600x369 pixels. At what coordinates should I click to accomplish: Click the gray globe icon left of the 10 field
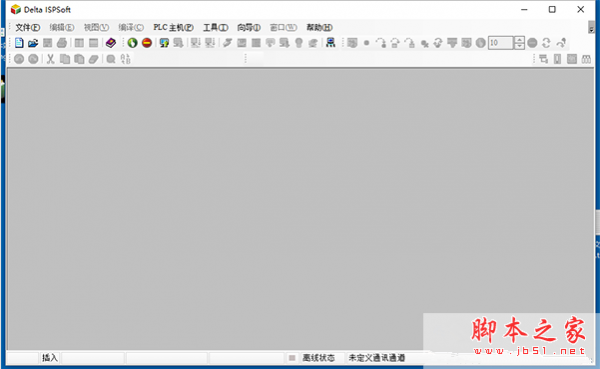click(481, 43)
